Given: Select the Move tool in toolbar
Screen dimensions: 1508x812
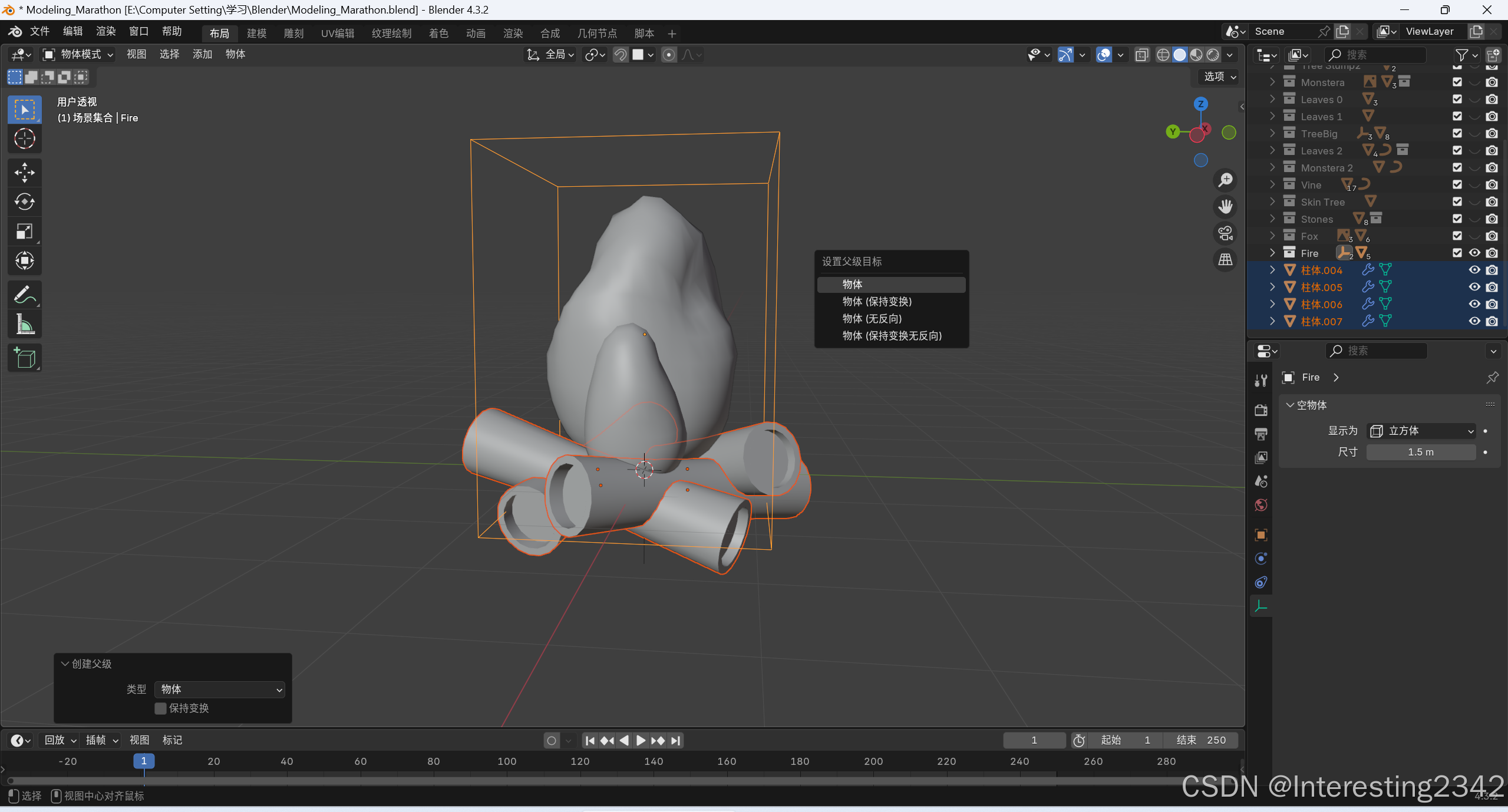Looking at the screenshot, I should pyautogui.click(x=24, y=173).
